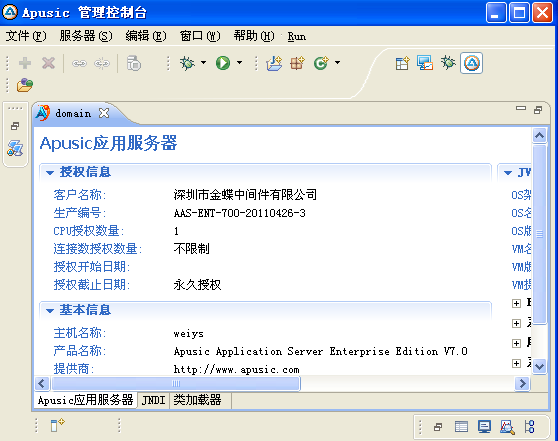Open the 编辑(E) menu
The width and height of the screenshot is (558, 441).
point(146,36)
